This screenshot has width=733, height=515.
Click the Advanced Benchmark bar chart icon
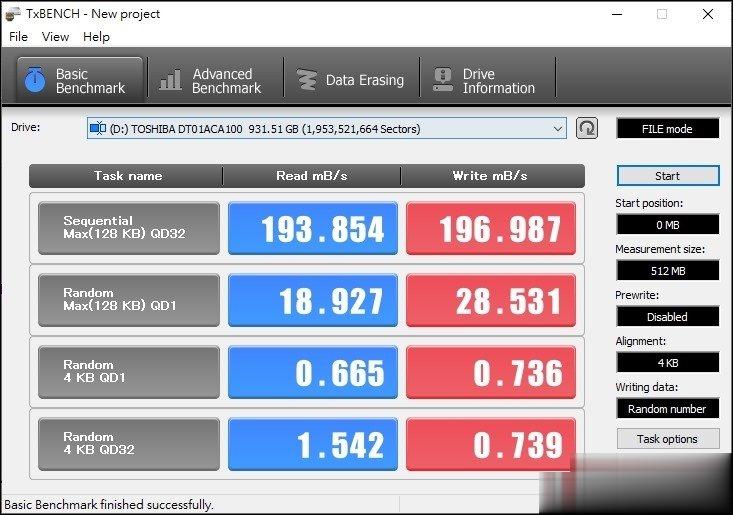coord(171,80)
